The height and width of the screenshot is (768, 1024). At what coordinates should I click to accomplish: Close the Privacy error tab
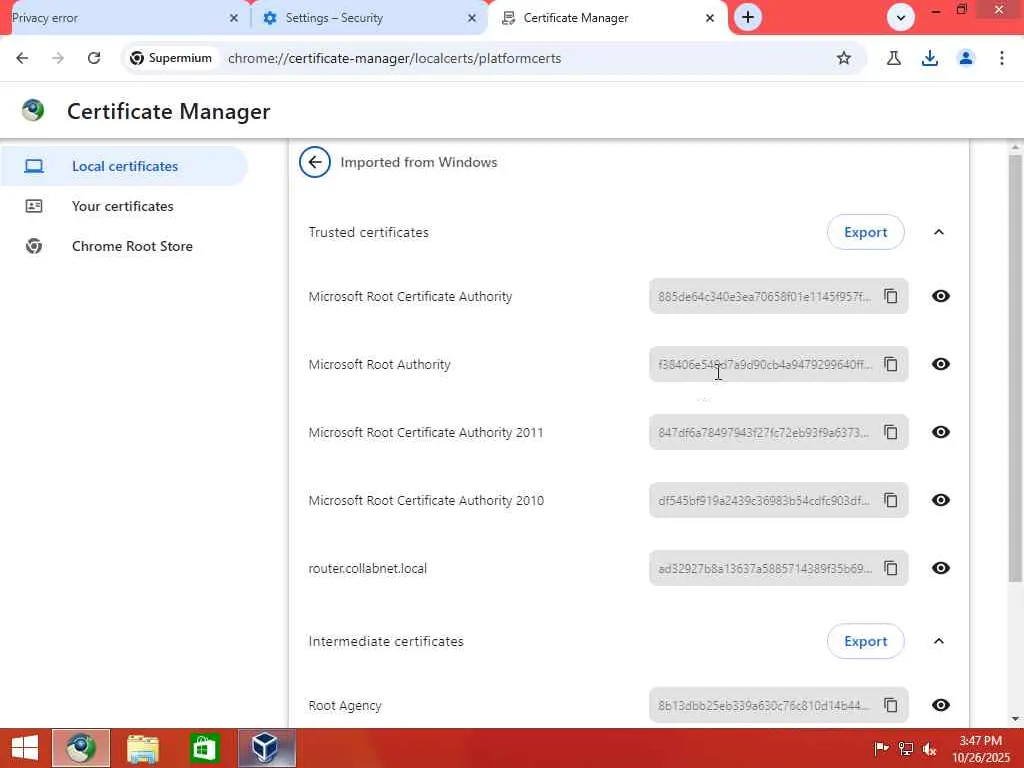click(234, 18)
